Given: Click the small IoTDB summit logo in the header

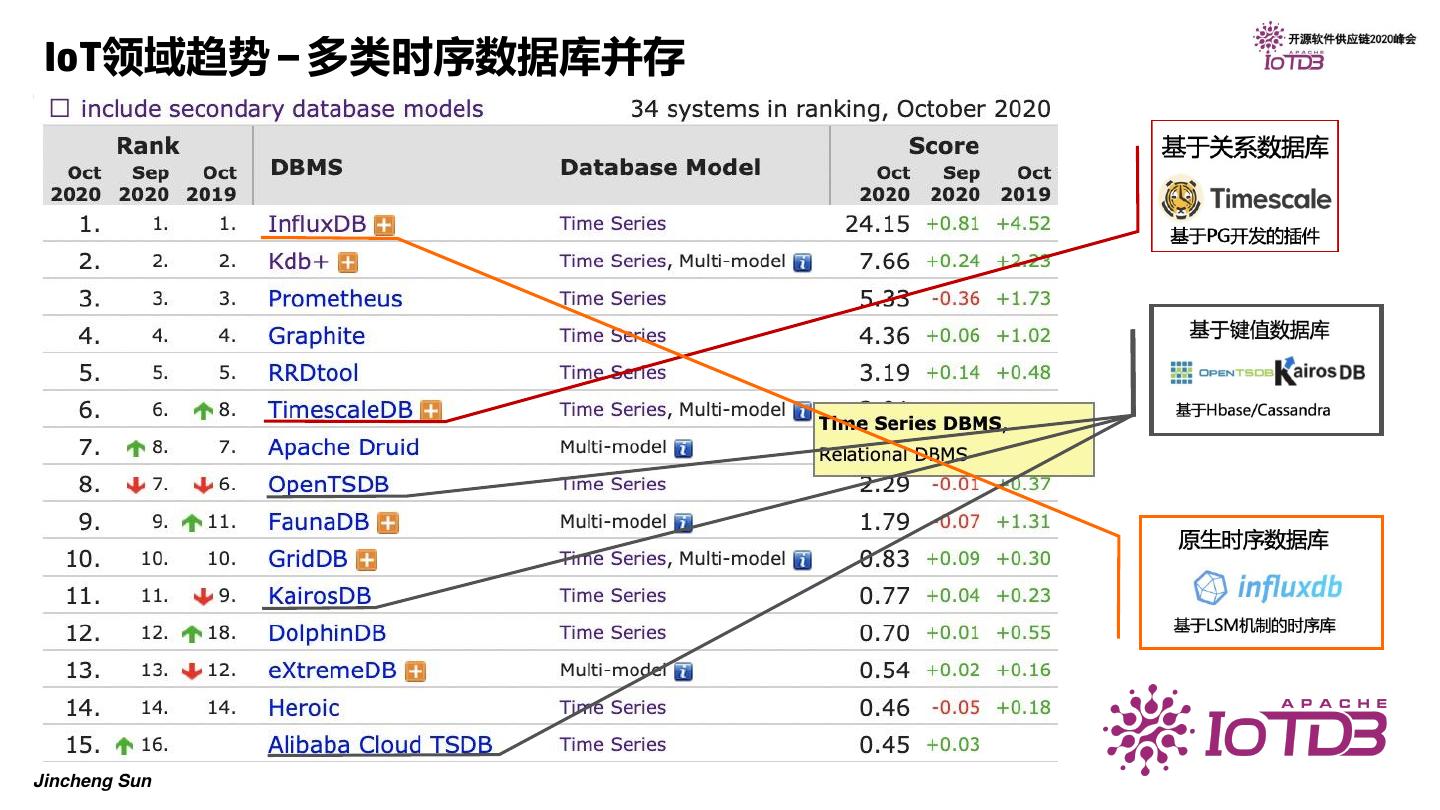Looking at the screenshot, I should 1290,48.
